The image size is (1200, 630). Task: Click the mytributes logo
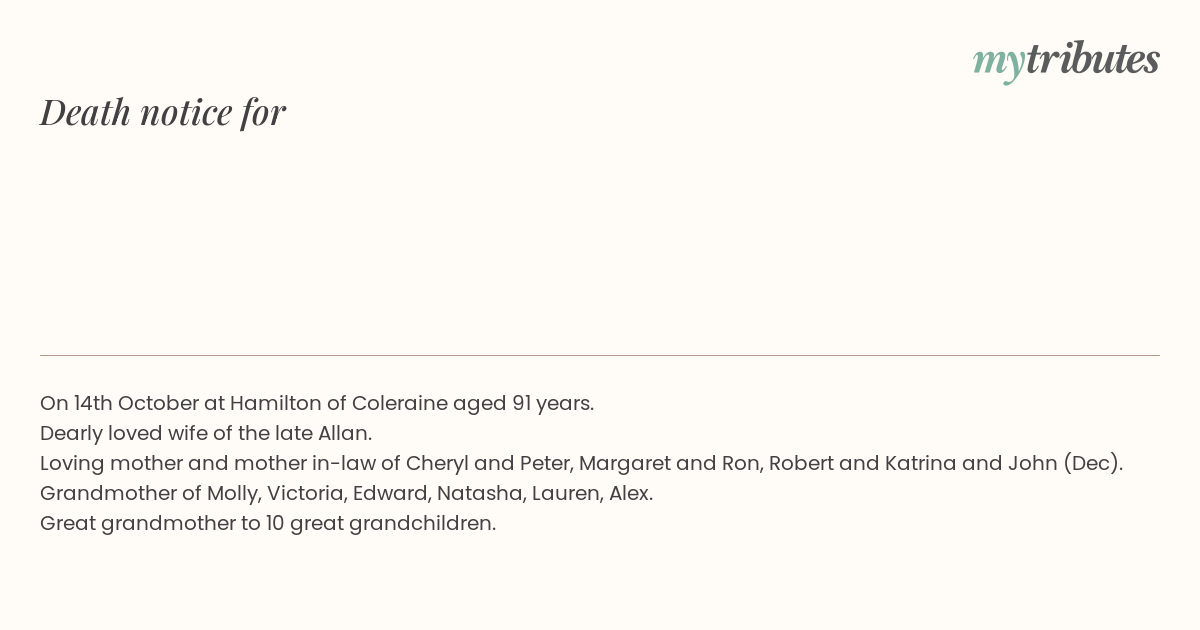click(x=1066, y=60)
